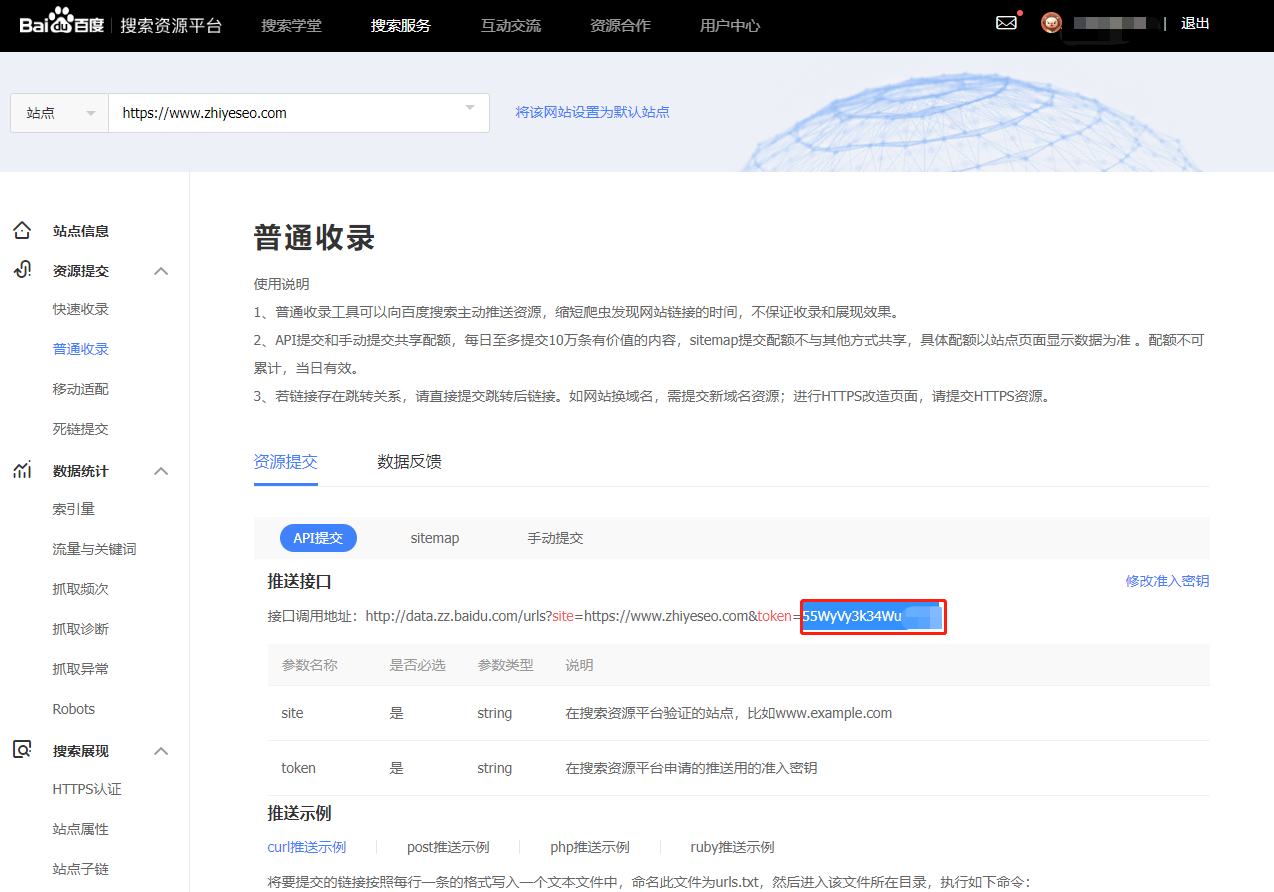This screenshot has height=892, width=1274.
Task: Show the post推送示例 example
Action: pyautogui.click(x=448, y=847)
